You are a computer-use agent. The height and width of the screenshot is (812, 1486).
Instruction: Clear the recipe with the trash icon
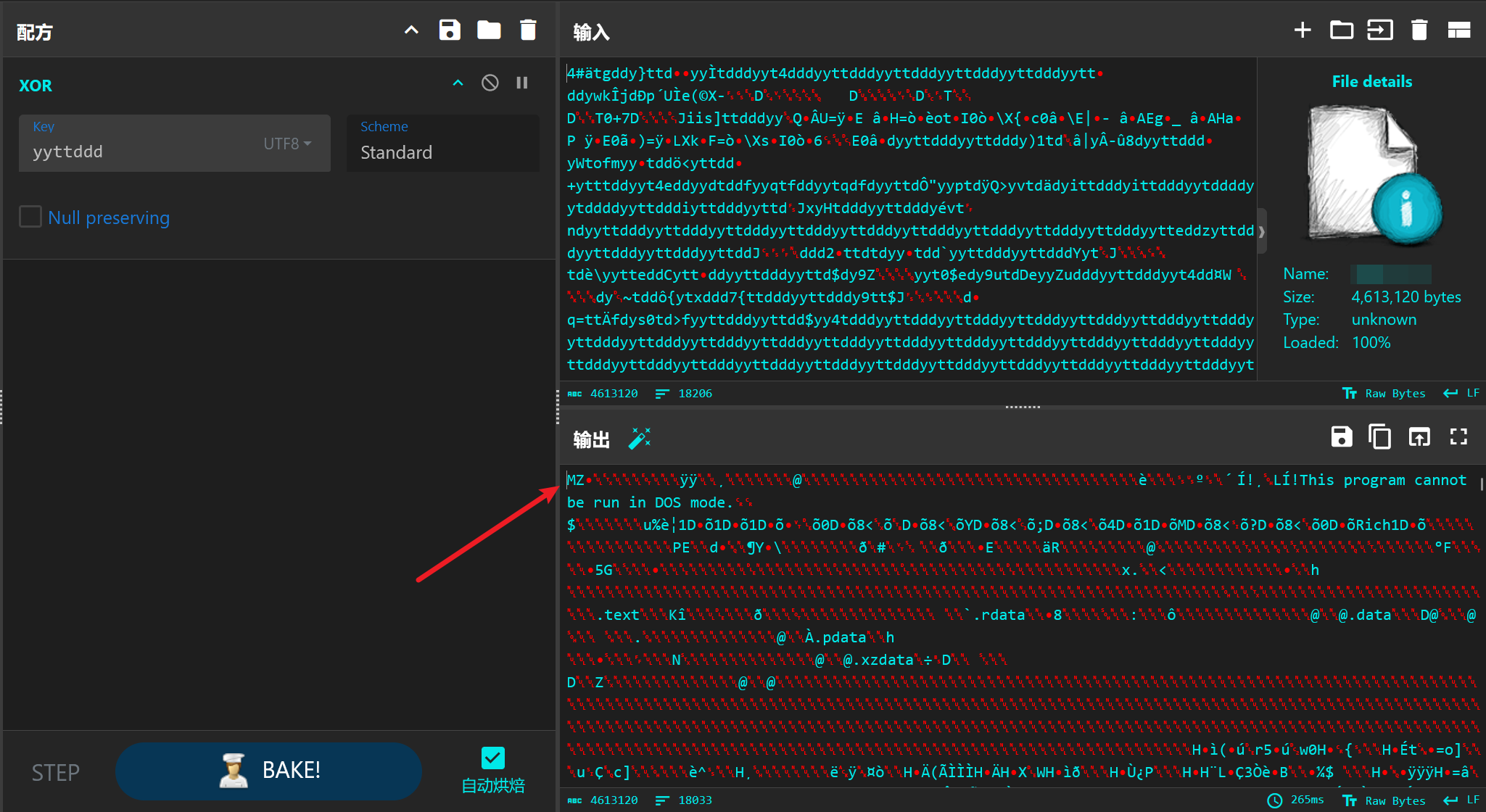tap(528, 30)
